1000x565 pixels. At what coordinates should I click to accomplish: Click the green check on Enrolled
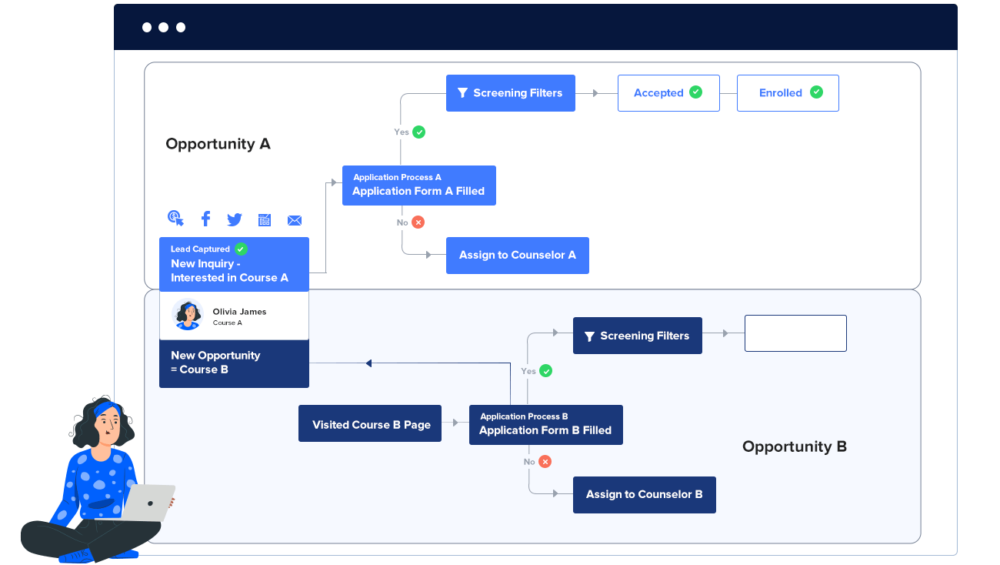[816, 92]
